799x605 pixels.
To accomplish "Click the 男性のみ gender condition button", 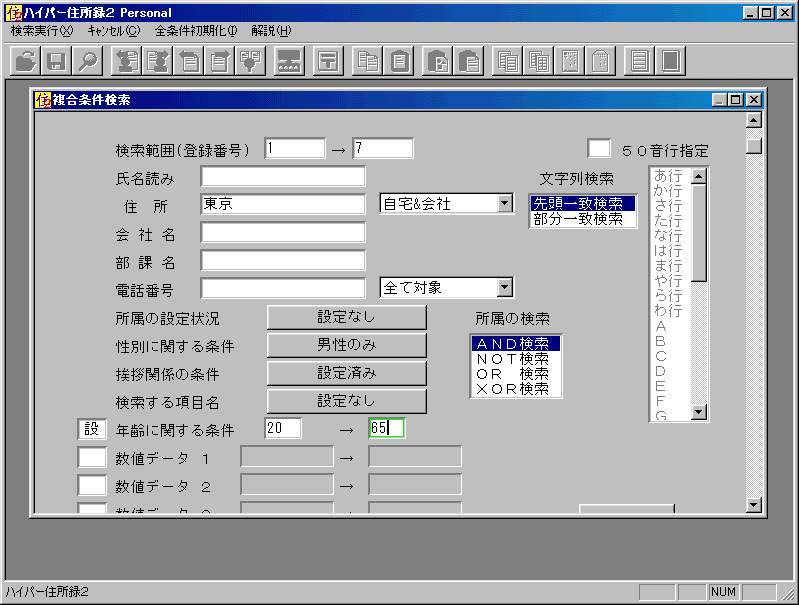I will pyautogui.click(x=347, y=345).
